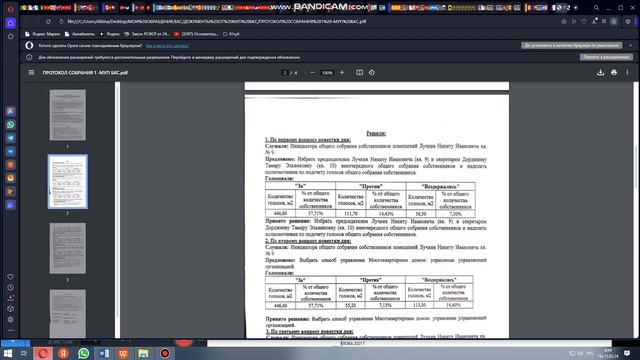Open new tab with plus button

click(576, 8)
